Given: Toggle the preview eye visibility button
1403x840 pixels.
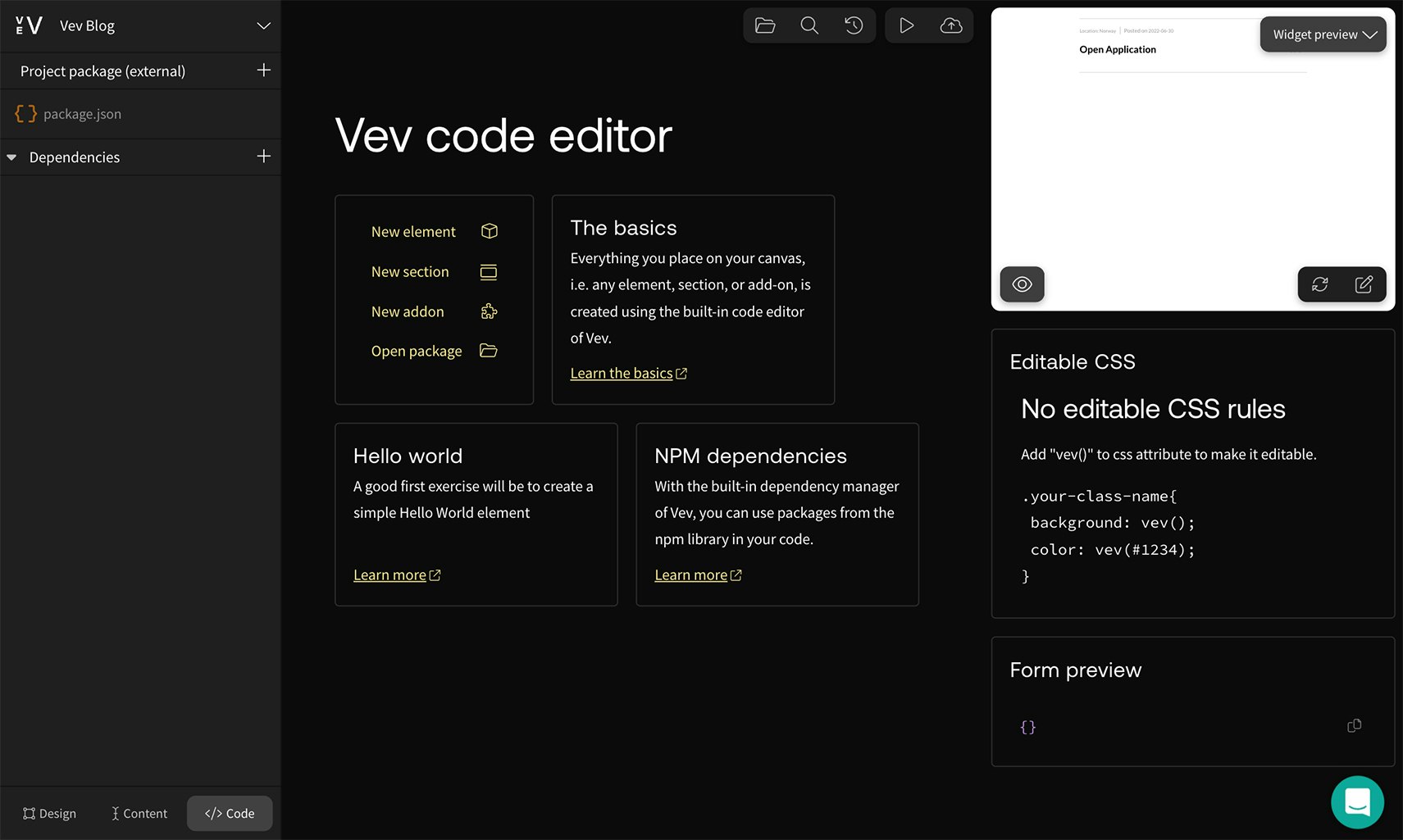Looking at the screenshot, I should [1022, 284].
